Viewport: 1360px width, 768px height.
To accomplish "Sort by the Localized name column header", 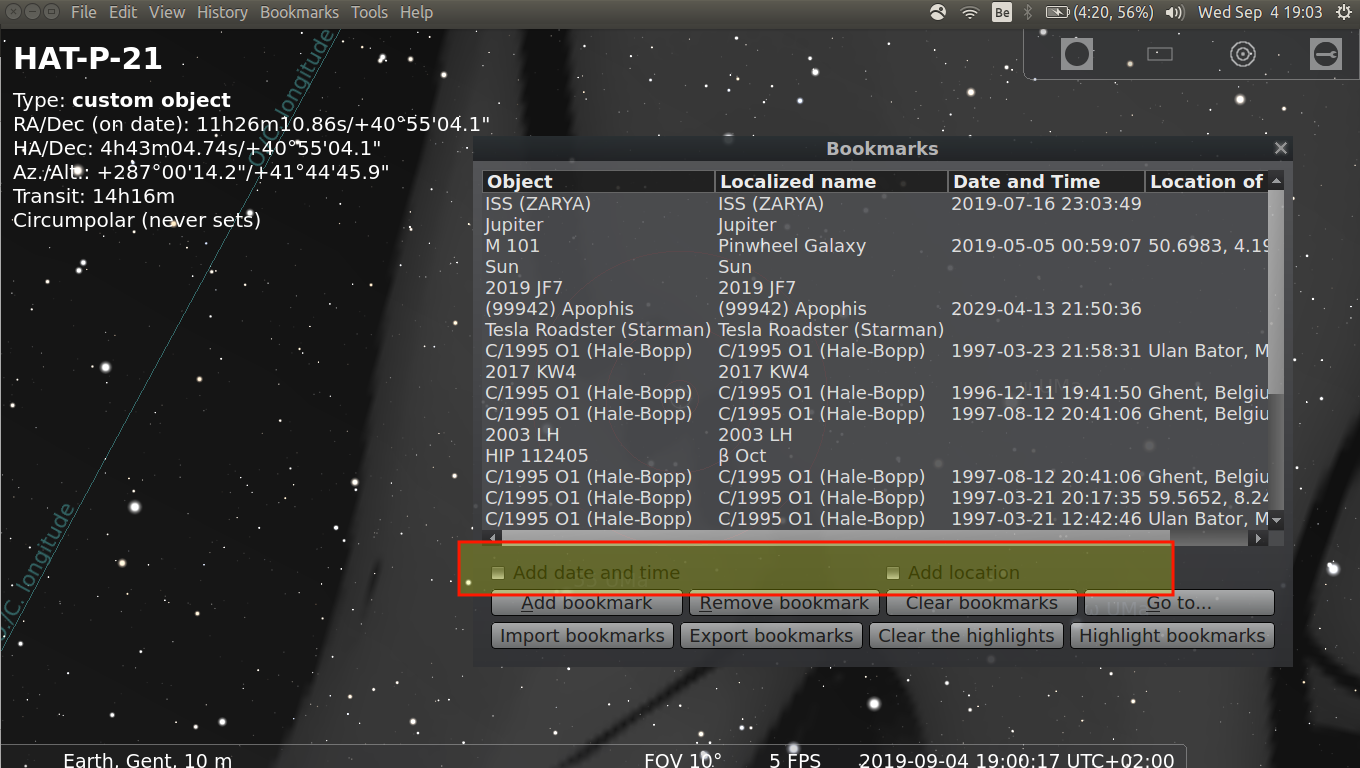I will [831, 181].
